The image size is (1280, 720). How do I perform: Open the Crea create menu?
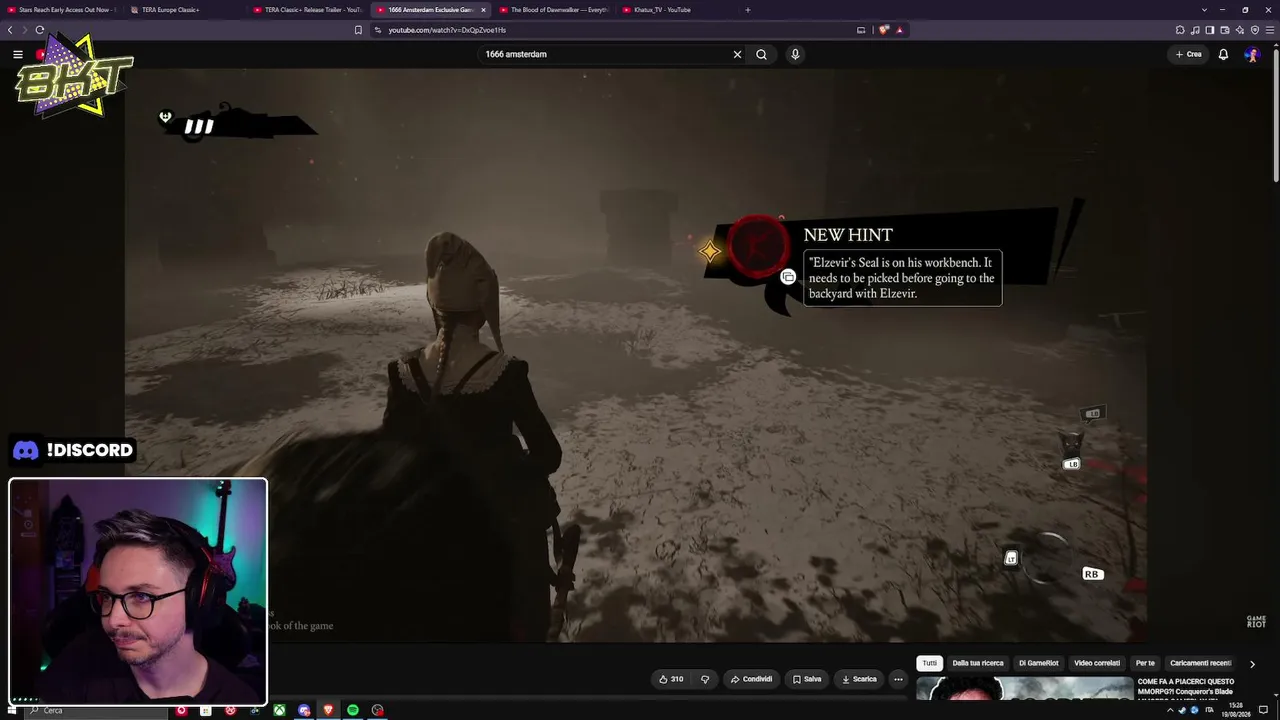point(1189,54)
